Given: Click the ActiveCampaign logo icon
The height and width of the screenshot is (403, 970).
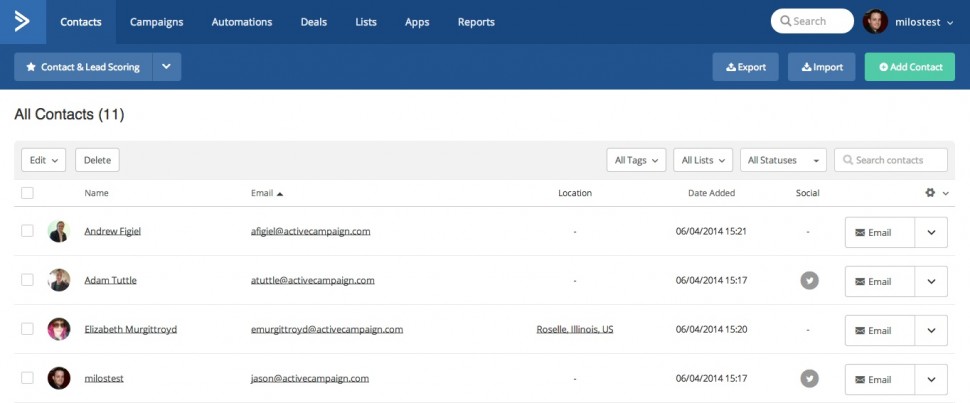Looking at the screenshot, I should coord(22,21).
